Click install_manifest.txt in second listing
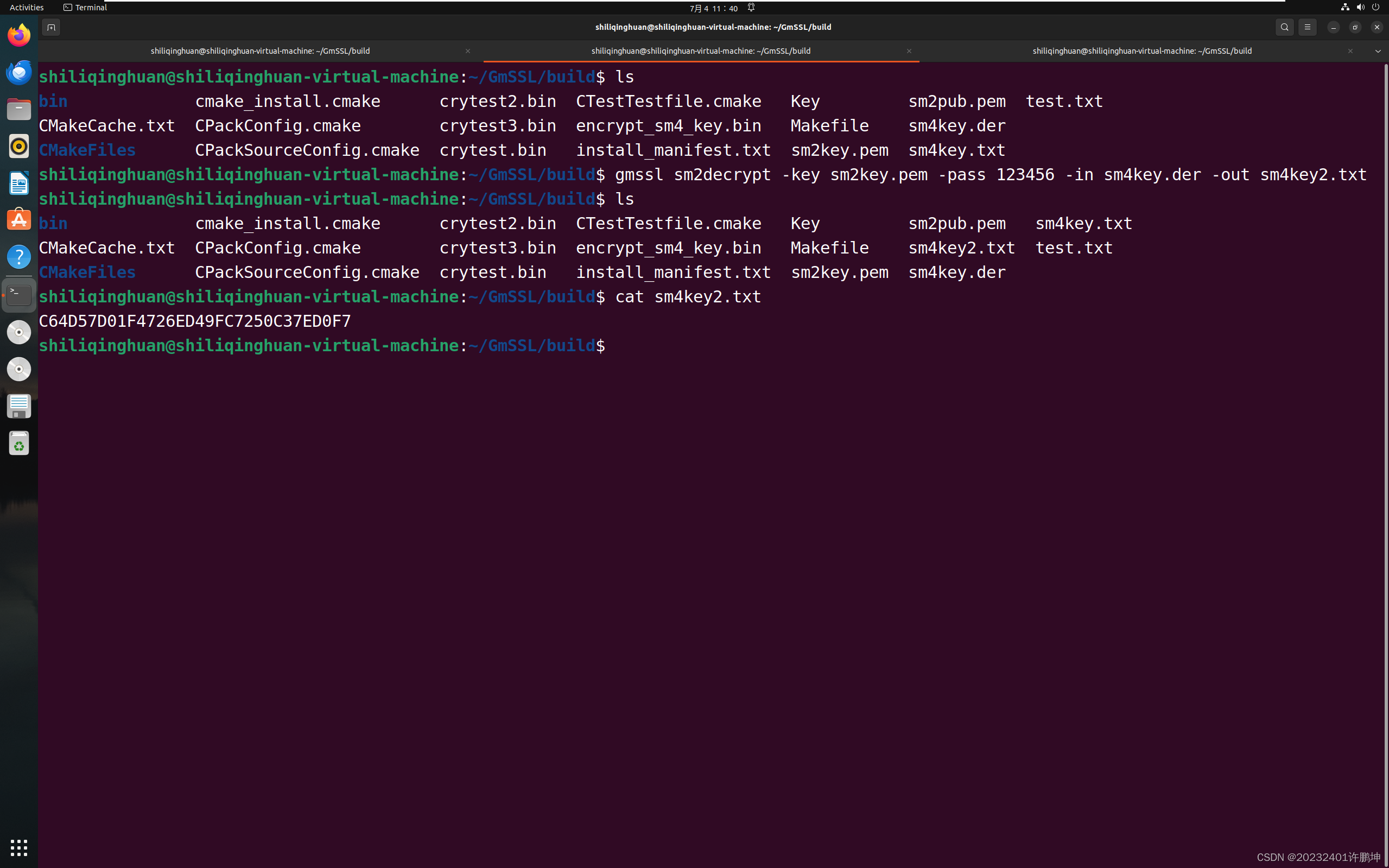 (673, 272)
